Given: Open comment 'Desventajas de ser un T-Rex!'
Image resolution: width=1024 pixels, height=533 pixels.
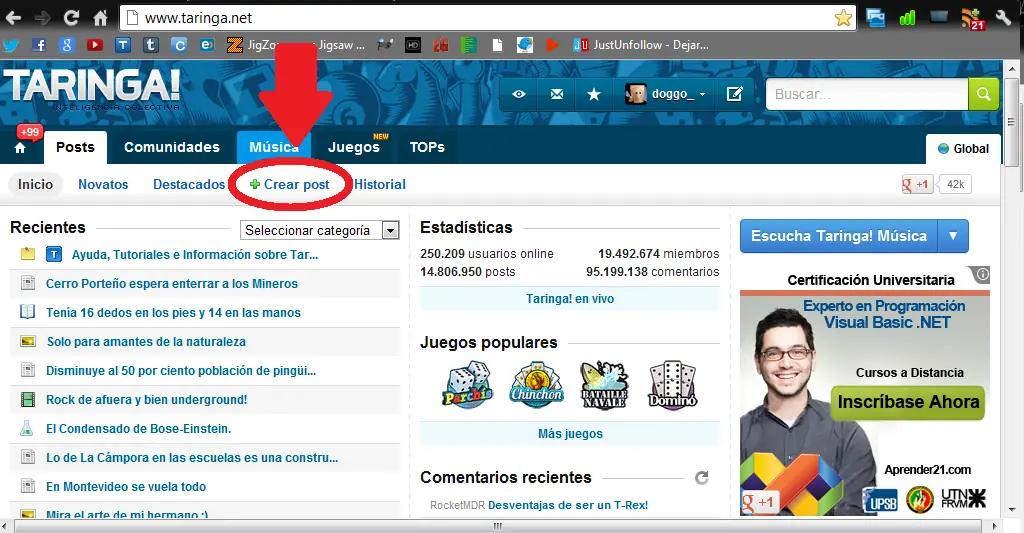Looking at the screenshot, I should coord(568,505).
